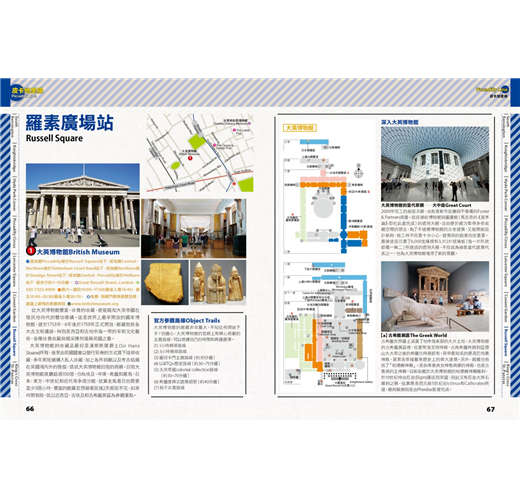
Task: Click page number 66
Action: pos(30,409)
